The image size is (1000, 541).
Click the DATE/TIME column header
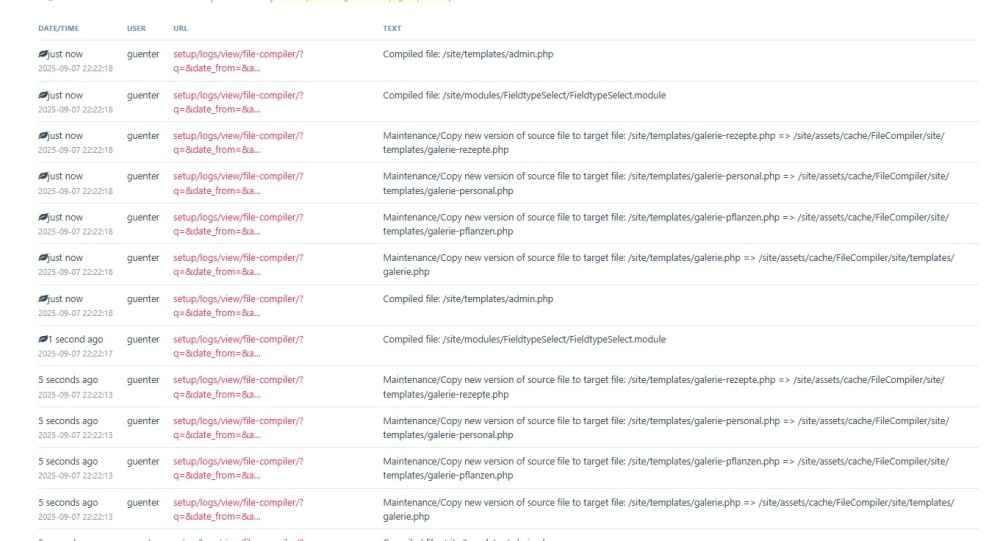56,28
